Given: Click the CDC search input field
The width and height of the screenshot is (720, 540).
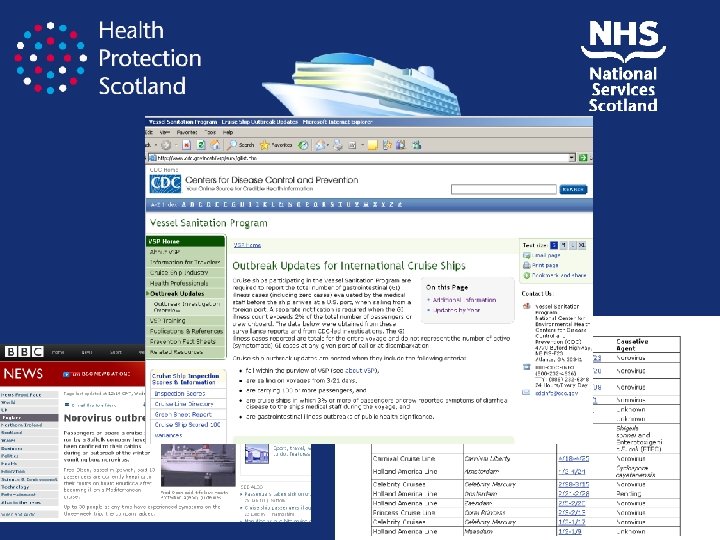Looking at the screenshot, I should [504, 189].
